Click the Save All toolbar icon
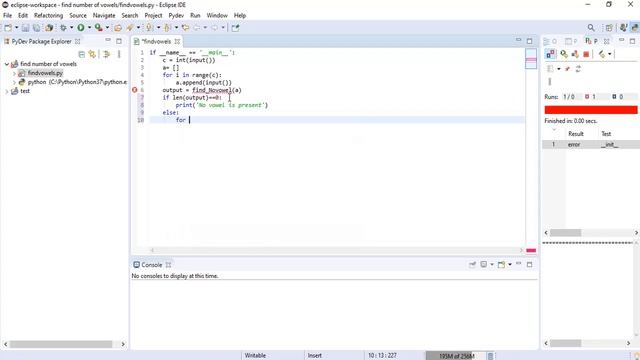The image size is (640, 360). pyautogui.click(x=37, y=28)
